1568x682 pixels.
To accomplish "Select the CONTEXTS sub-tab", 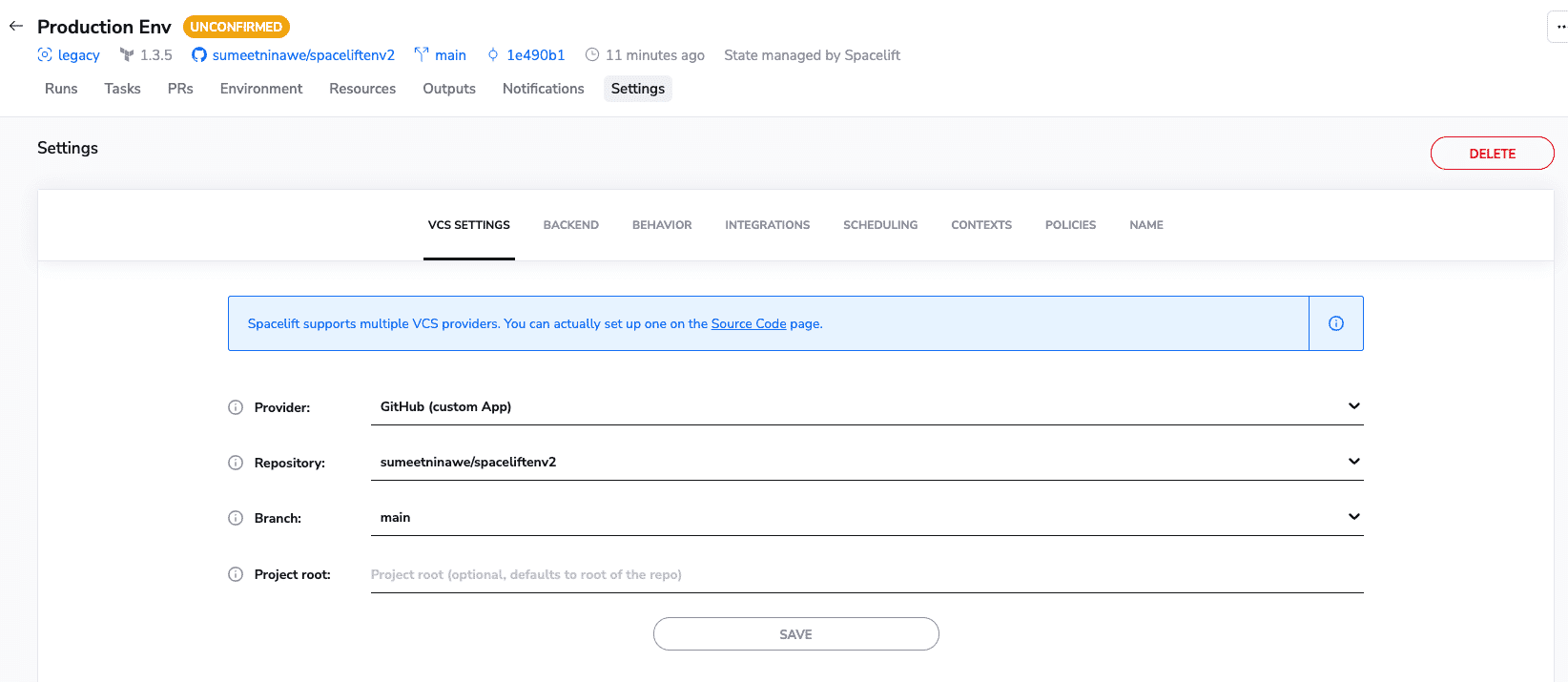I will click(x=981, y=225).
